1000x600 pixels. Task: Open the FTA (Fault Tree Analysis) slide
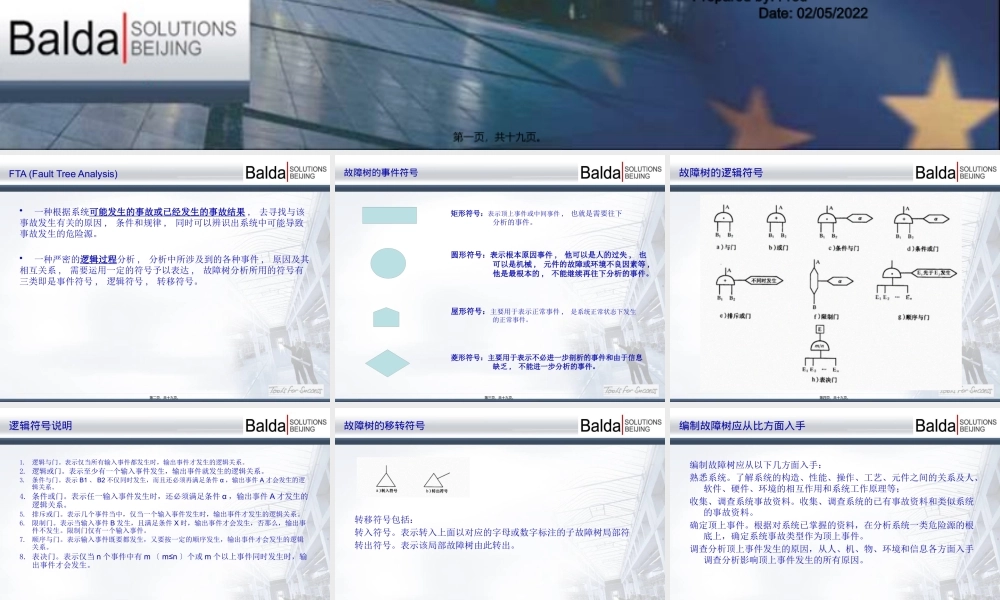click(x=65, y=172)
